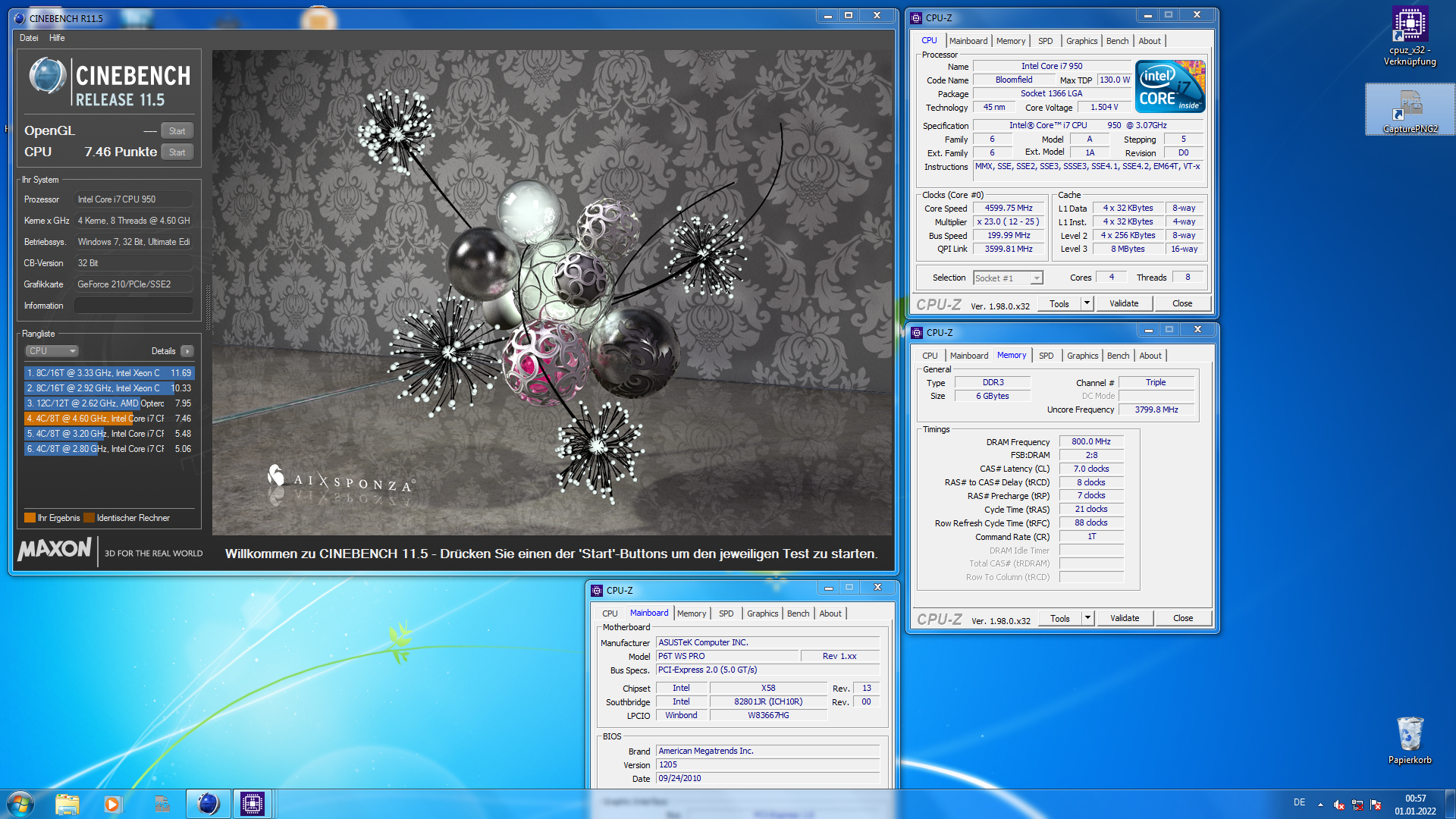Viewport: 1456px width, 819px height.
Task: Open Bench tab in top CPU-Z window
Action: (x=1117, y=41)
